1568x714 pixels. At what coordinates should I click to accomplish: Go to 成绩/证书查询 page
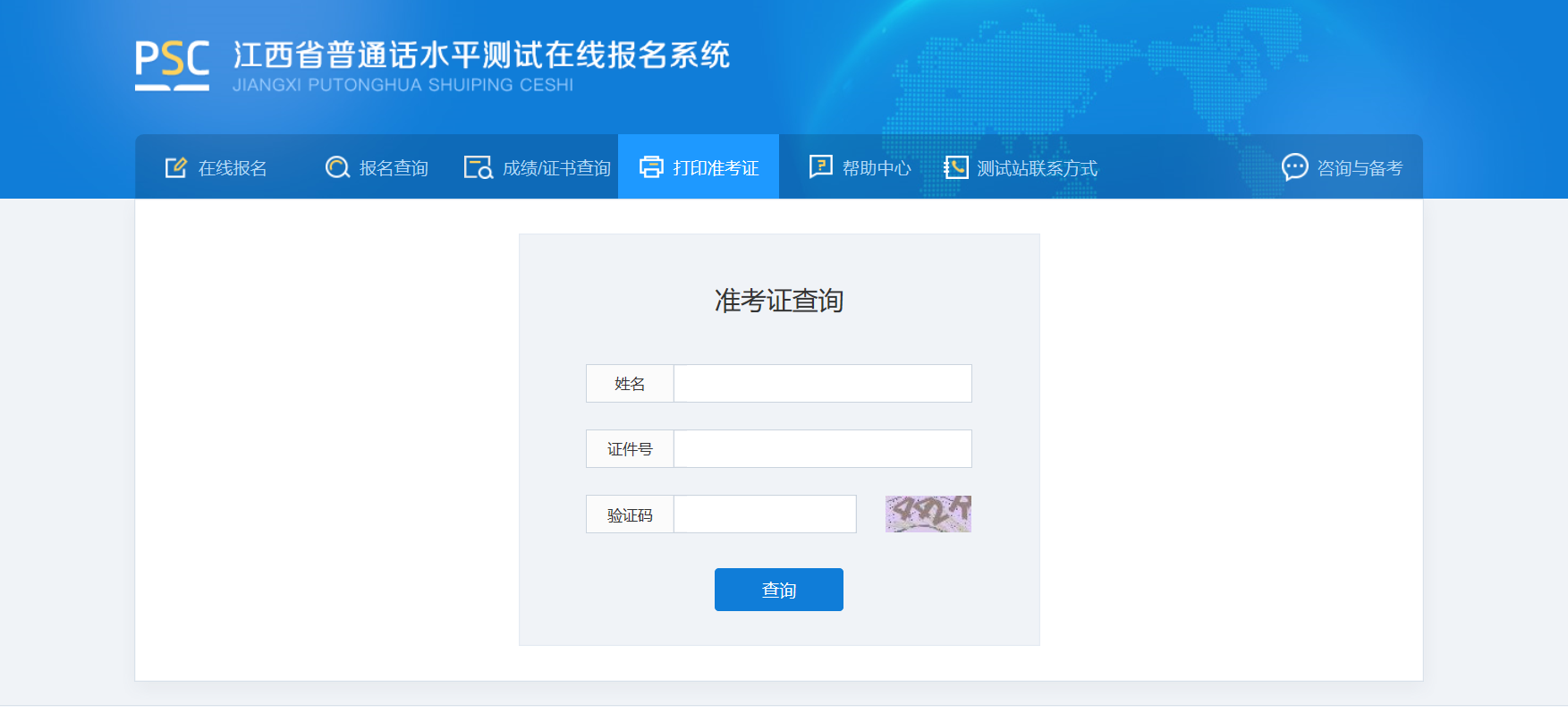click(x=538, y=167)
